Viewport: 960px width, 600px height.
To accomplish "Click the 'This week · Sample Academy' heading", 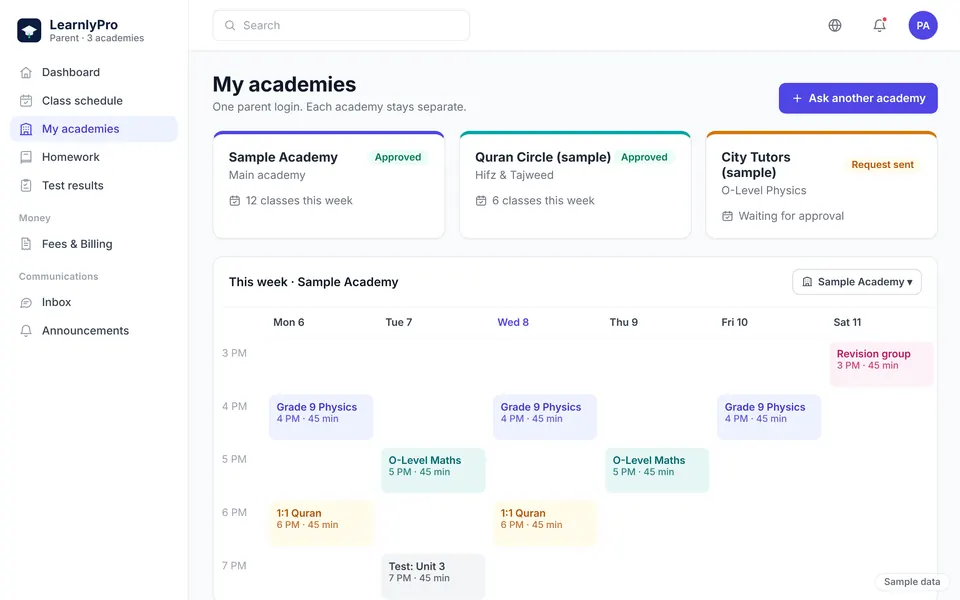I will (313, 282).
